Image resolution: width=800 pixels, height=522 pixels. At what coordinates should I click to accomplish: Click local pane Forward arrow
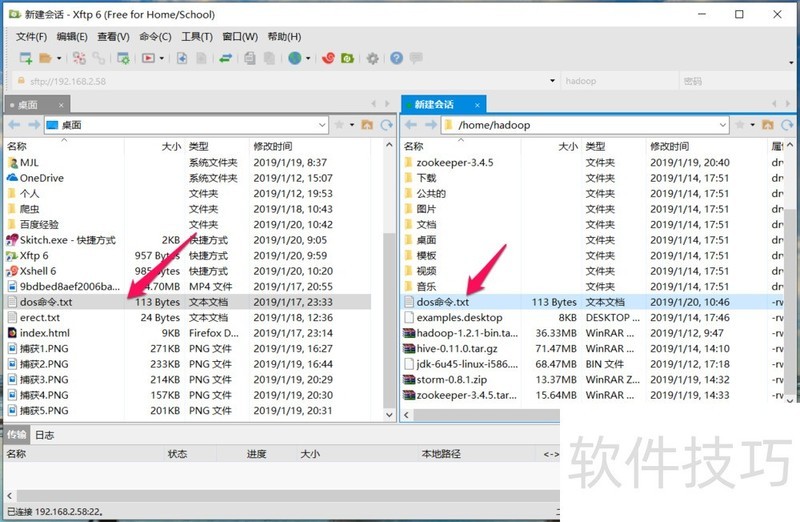(x=34, y=125)
